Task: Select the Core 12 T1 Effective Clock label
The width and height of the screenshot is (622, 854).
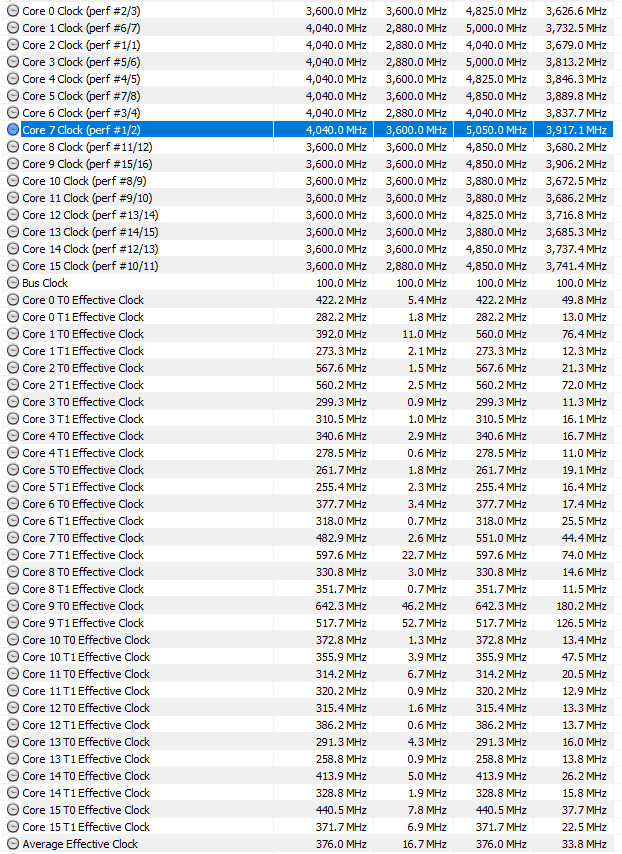Action: 86,725
